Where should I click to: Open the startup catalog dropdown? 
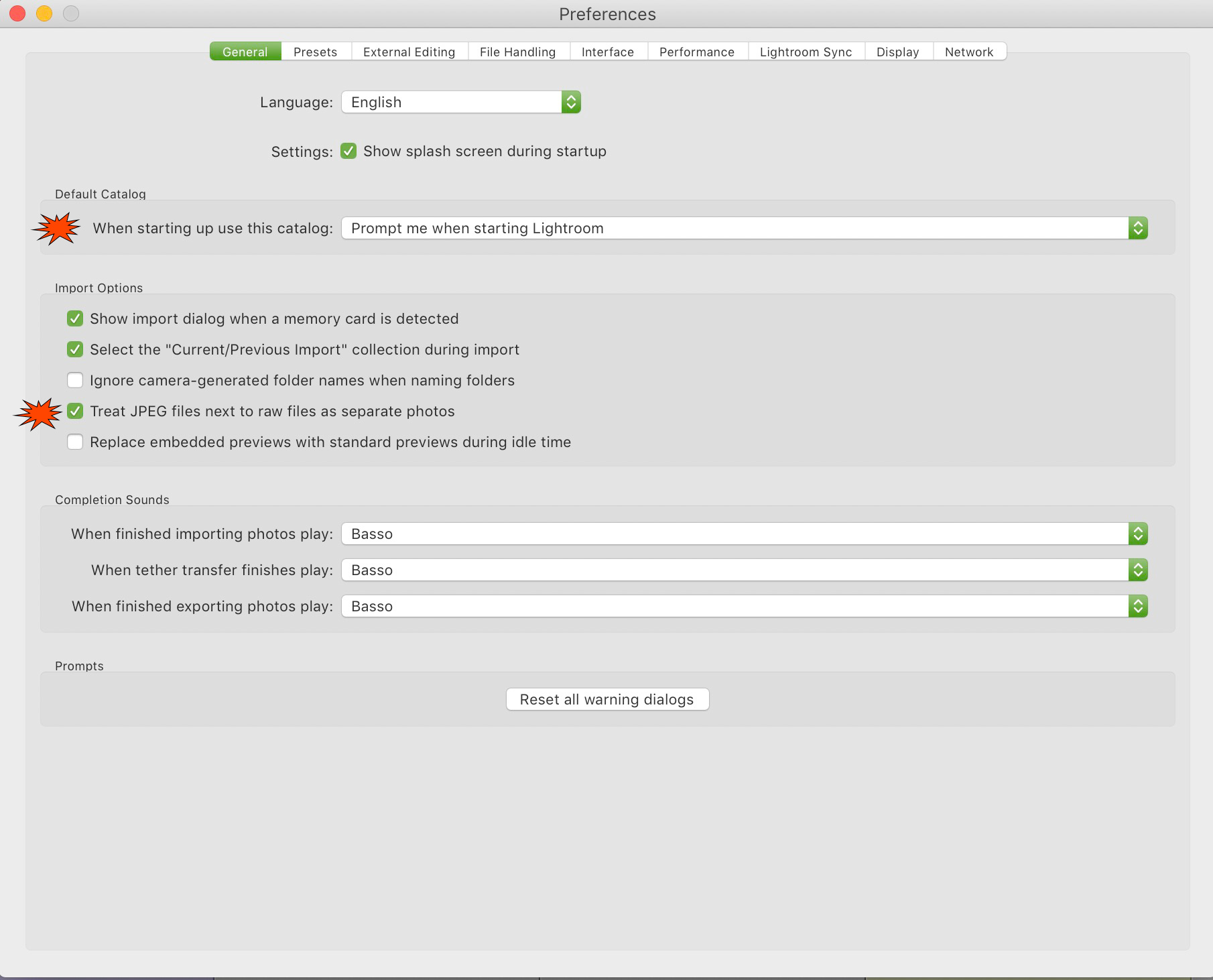pos(745,228)
